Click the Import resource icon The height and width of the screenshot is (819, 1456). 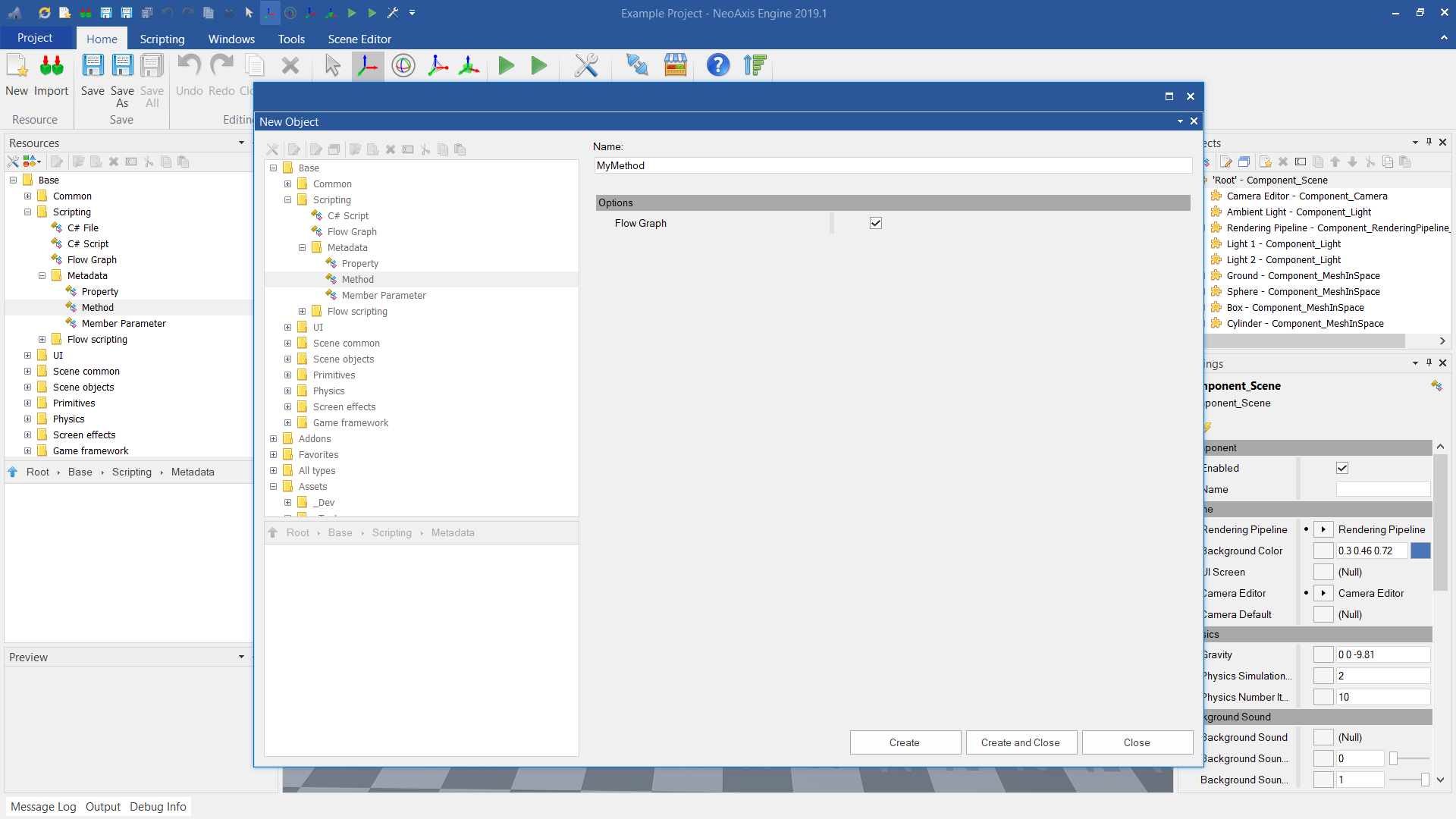[x=52, y=66]
